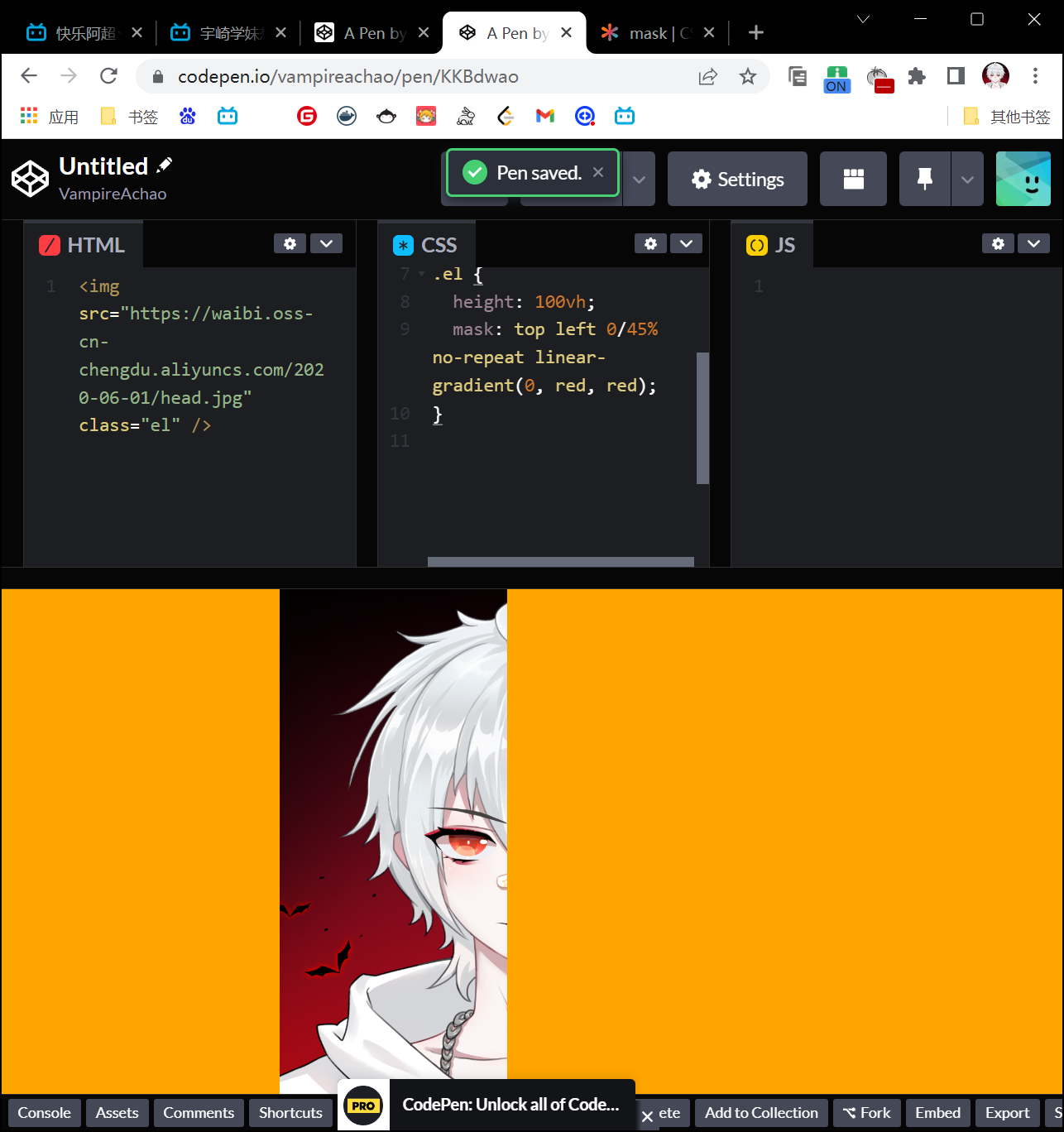Click the CodePen logo
Viewport: 1064px width, 1132px height.
[x=30, y=178]
